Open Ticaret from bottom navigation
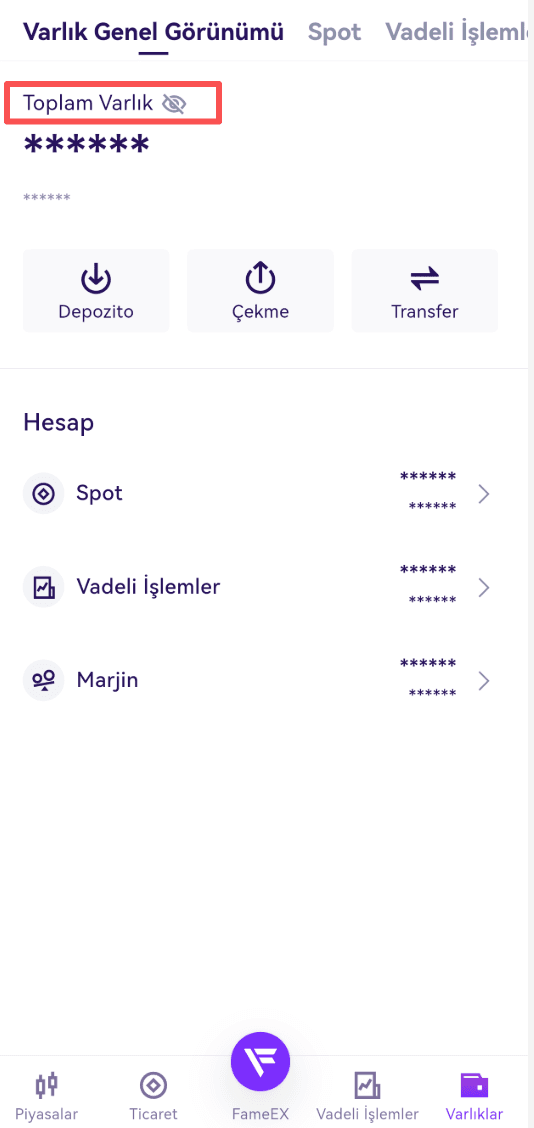 click(153, 1096)
